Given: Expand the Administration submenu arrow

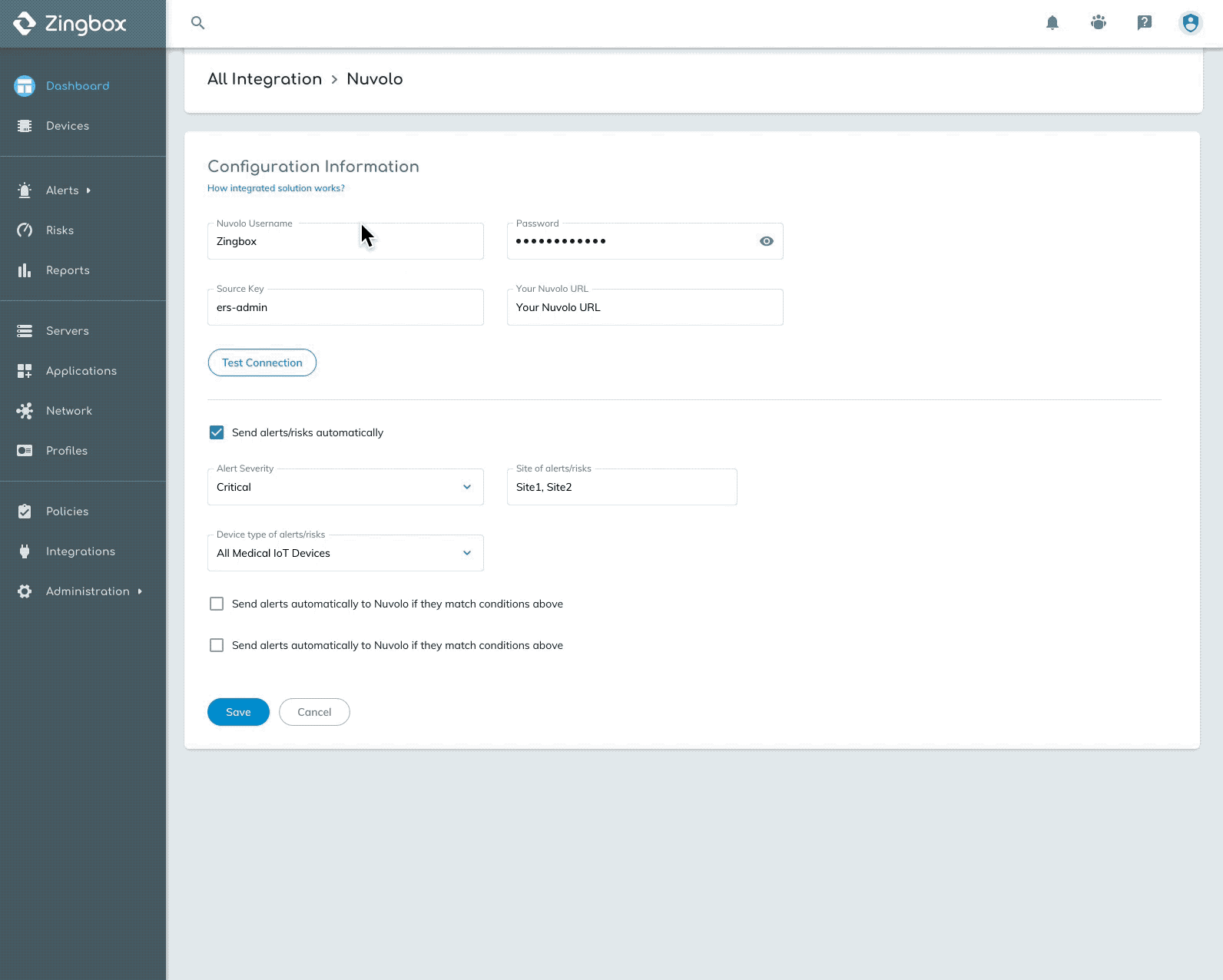Looking at the screenshot, I should (140, 591).
